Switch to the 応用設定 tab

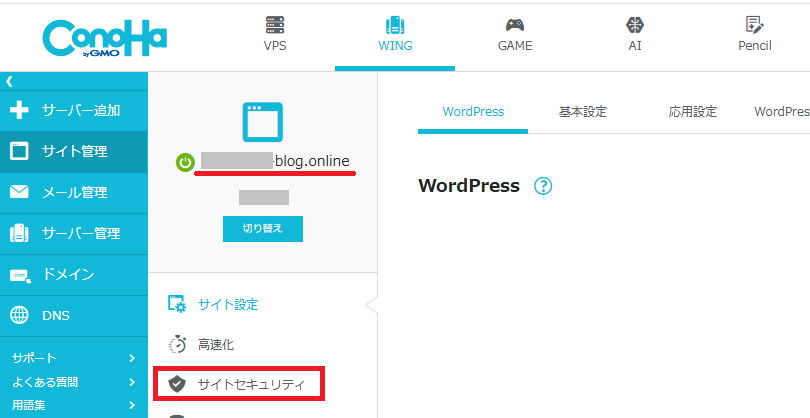coord(692,112)
